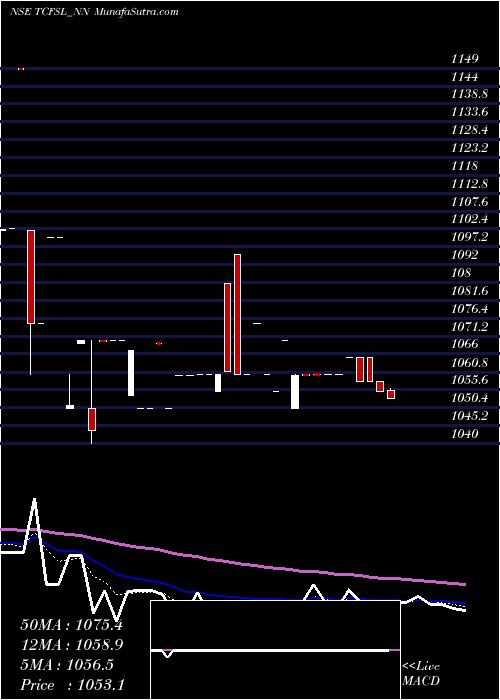Image resolution: width=500 pixels, height=700 pixels.
Task: Click the 1112.8 price axis label
Action: point(469,183)
